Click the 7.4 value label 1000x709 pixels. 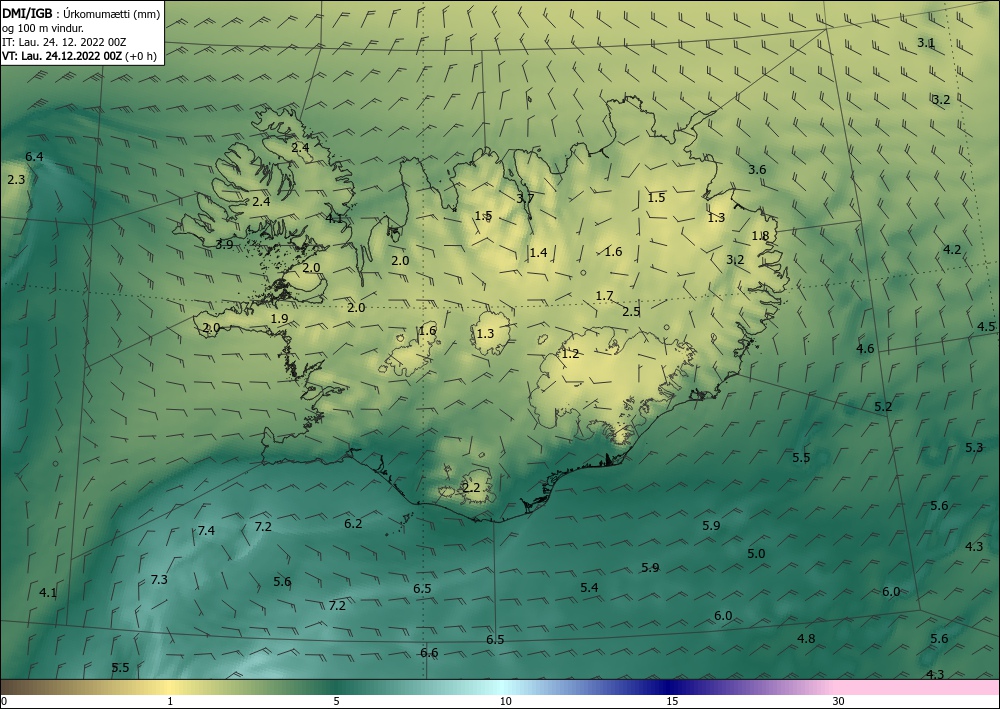point(206,530)
